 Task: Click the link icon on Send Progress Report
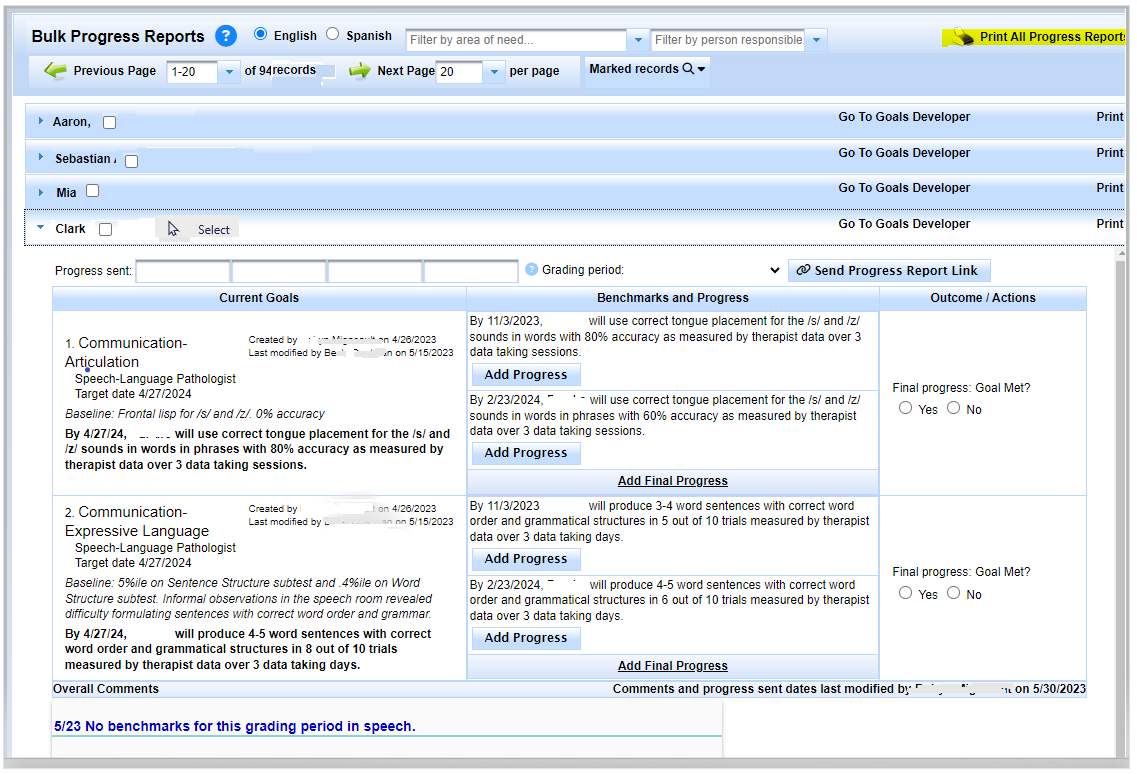tap(803, 270)
